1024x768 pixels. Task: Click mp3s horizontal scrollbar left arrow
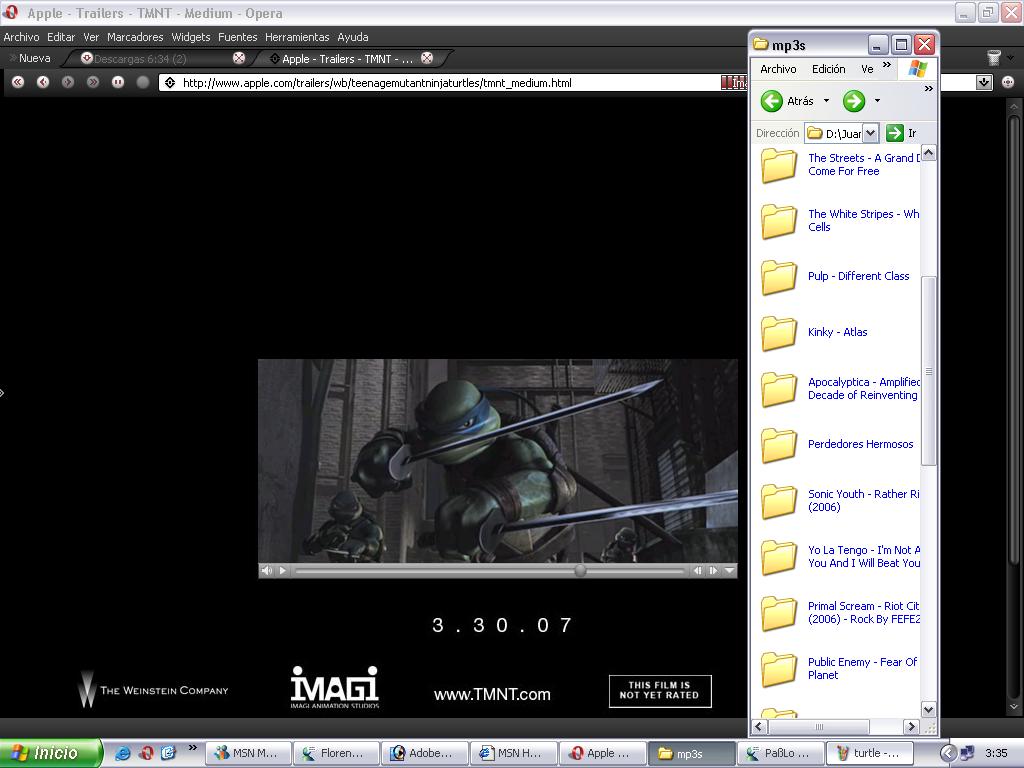pyautogui.click(x=759, y=726)
